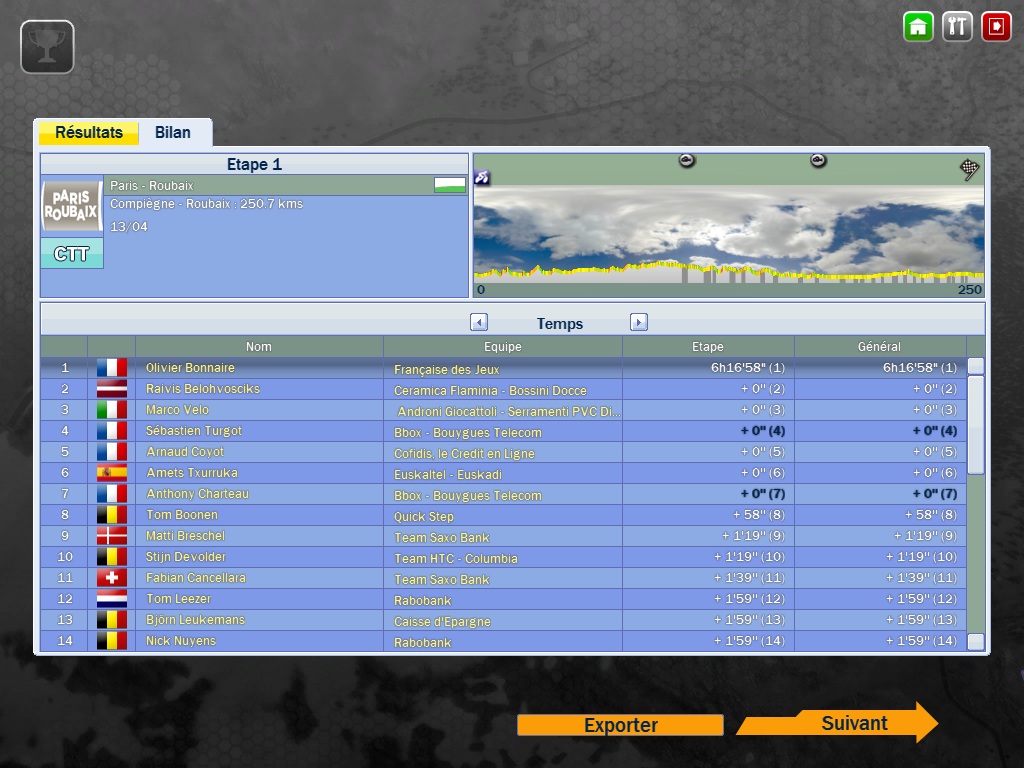This screenshot has width=1024, height=768.
Task: Click the start cyclist icon on the stage profile
Action: [482, 178]
